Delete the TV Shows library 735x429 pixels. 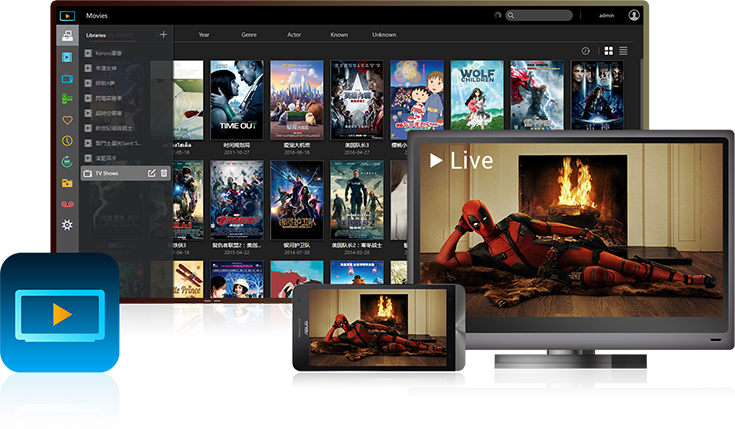[x=164, y=173]
